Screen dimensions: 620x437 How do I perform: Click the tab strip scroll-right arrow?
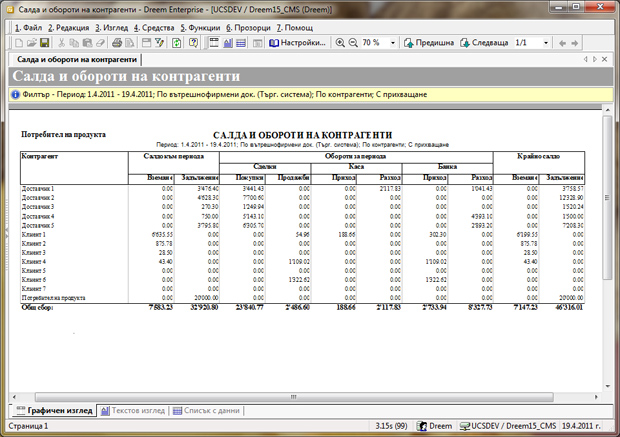595,59
